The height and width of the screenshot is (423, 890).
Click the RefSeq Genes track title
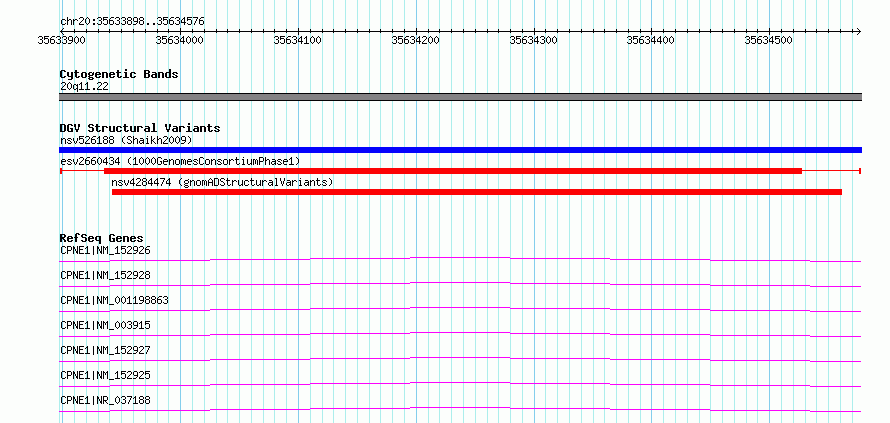coord(102,238)
